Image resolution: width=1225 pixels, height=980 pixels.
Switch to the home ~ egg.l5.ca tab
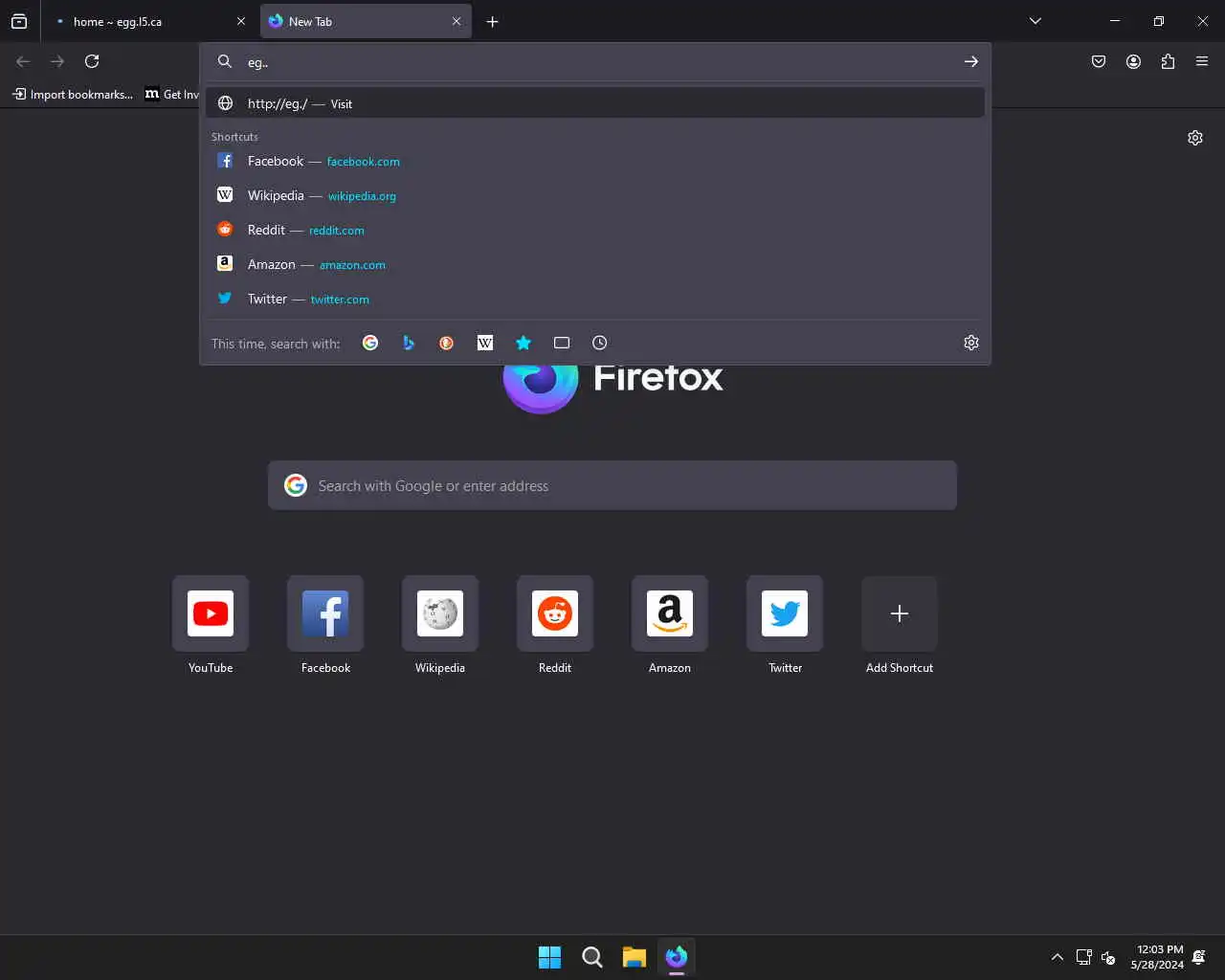[x=150, y=21]
